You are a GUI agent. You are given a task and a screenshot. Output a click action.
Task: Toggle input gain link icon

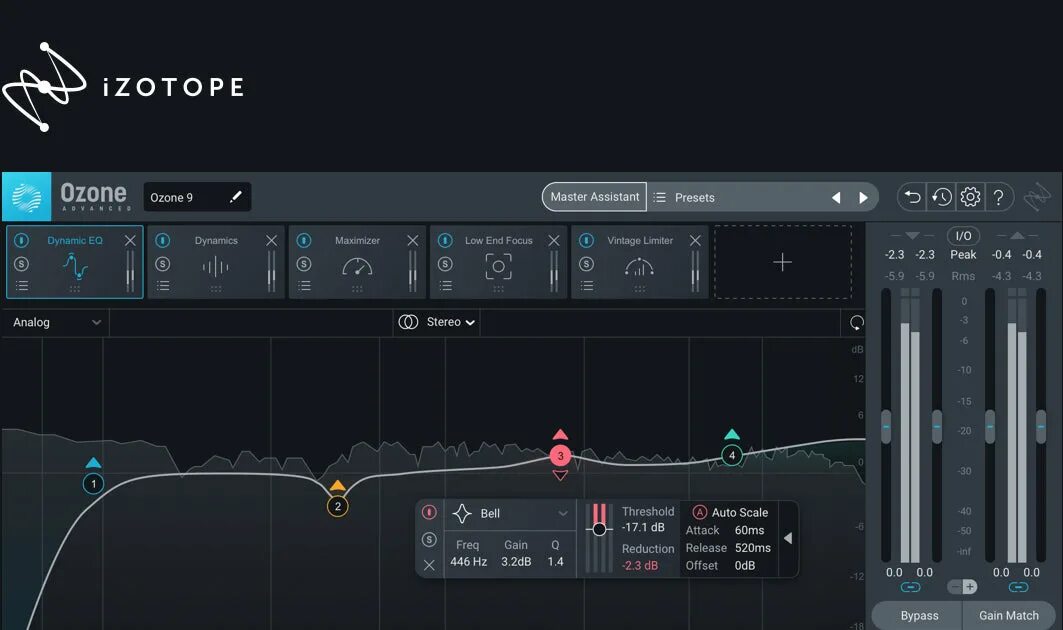910,587
